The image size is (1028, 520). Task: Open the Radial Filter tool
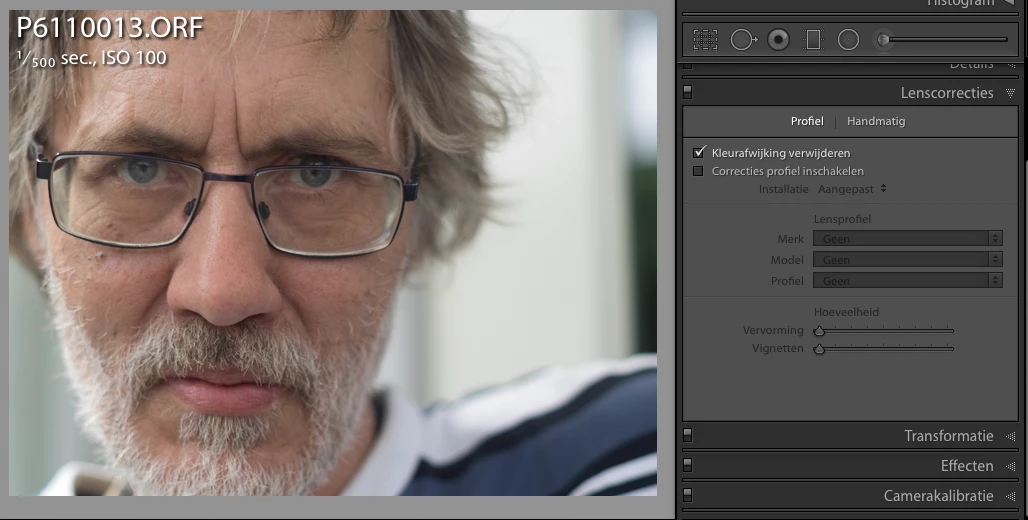[848, 40]
